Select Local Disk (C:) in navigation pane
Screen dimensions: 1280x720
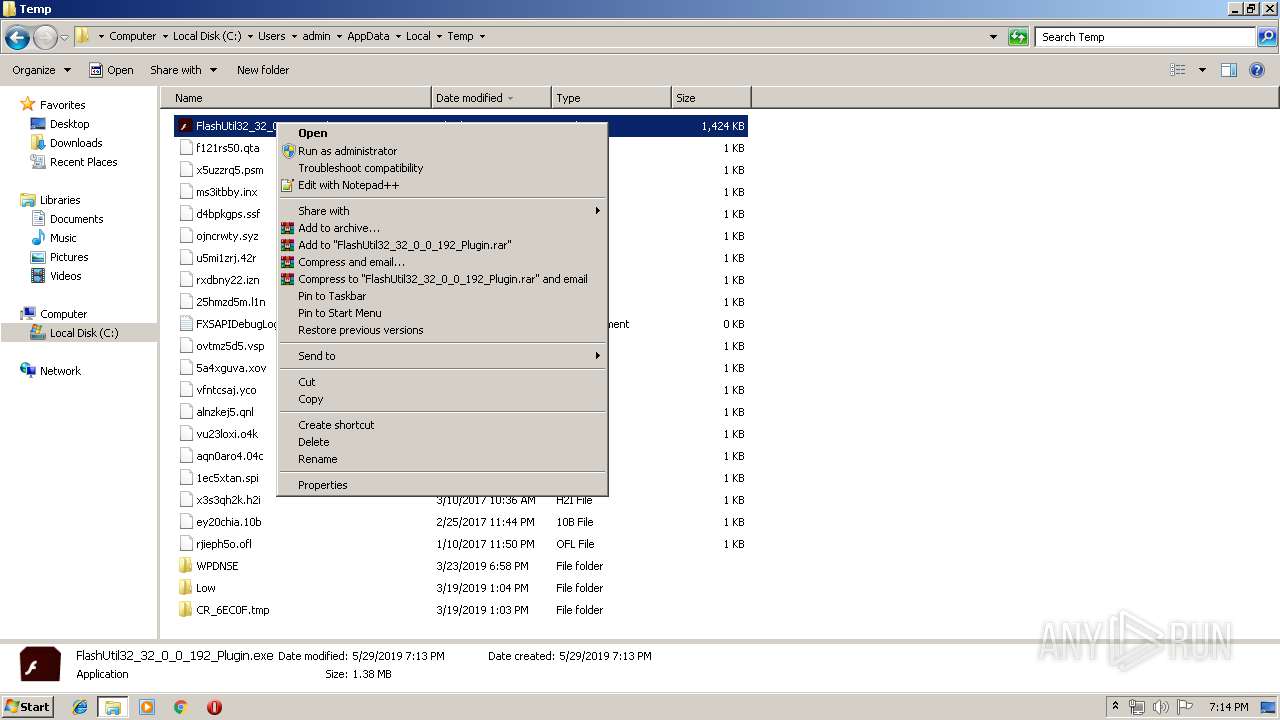(x=84, y=333)
